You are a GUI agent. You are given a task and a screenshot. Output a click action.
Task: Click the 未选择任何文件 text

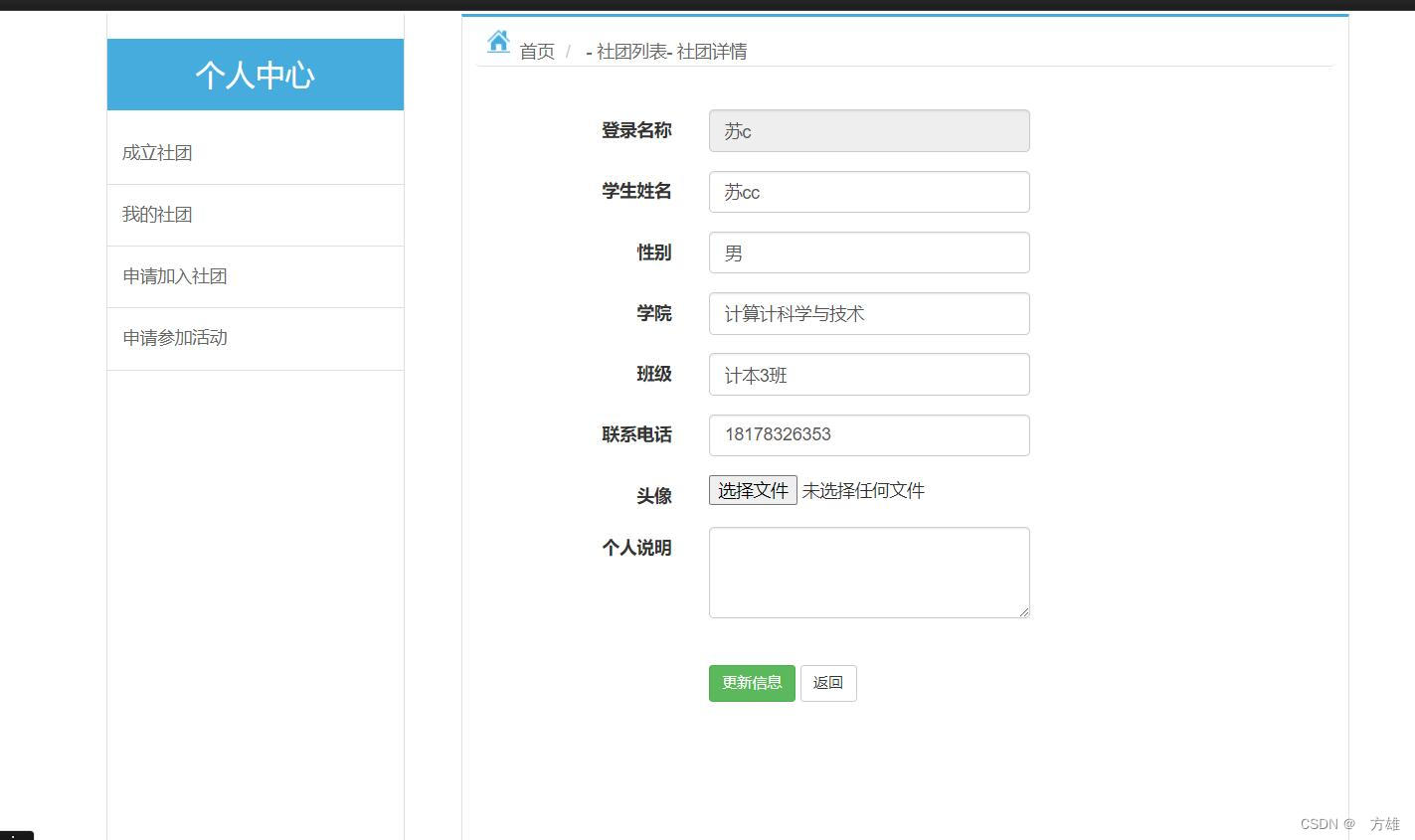tap(863, 490)
